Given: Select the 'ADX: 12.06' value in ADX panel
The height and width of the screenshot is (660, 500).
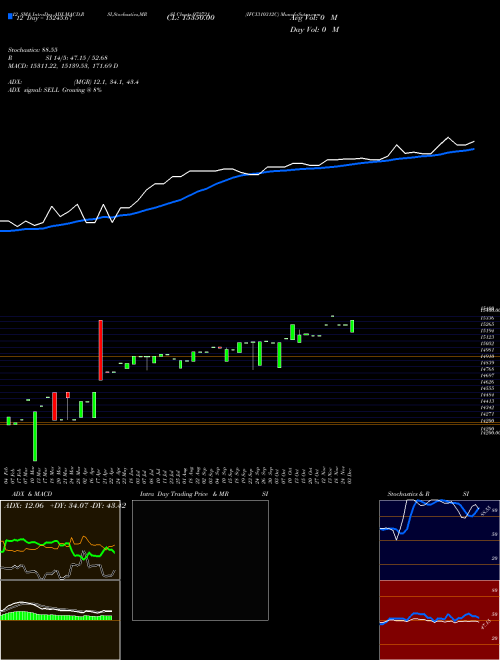Looking at the screenshot, I should 23,506.
